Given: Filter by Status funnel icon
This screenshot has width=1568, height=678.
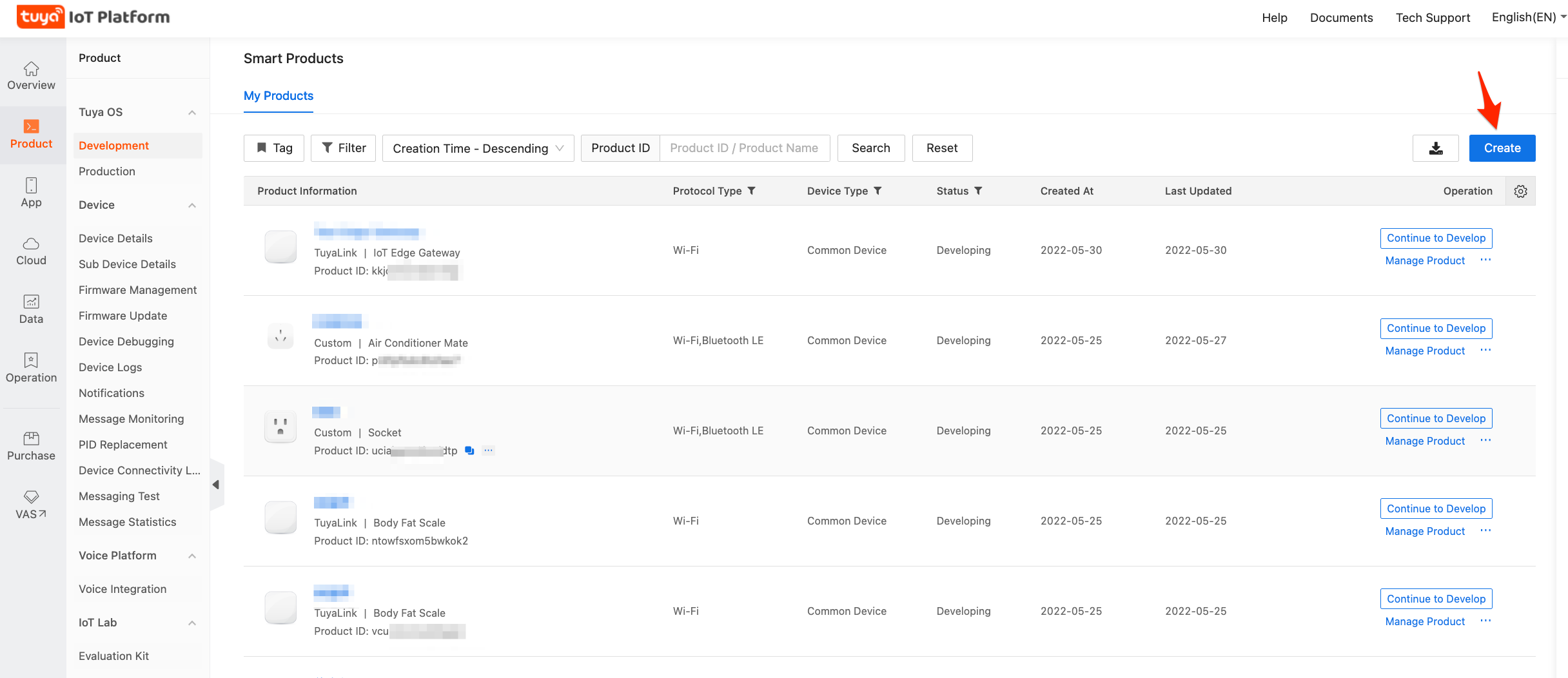Looking at the screenshot, I should (x=978, y=191).
